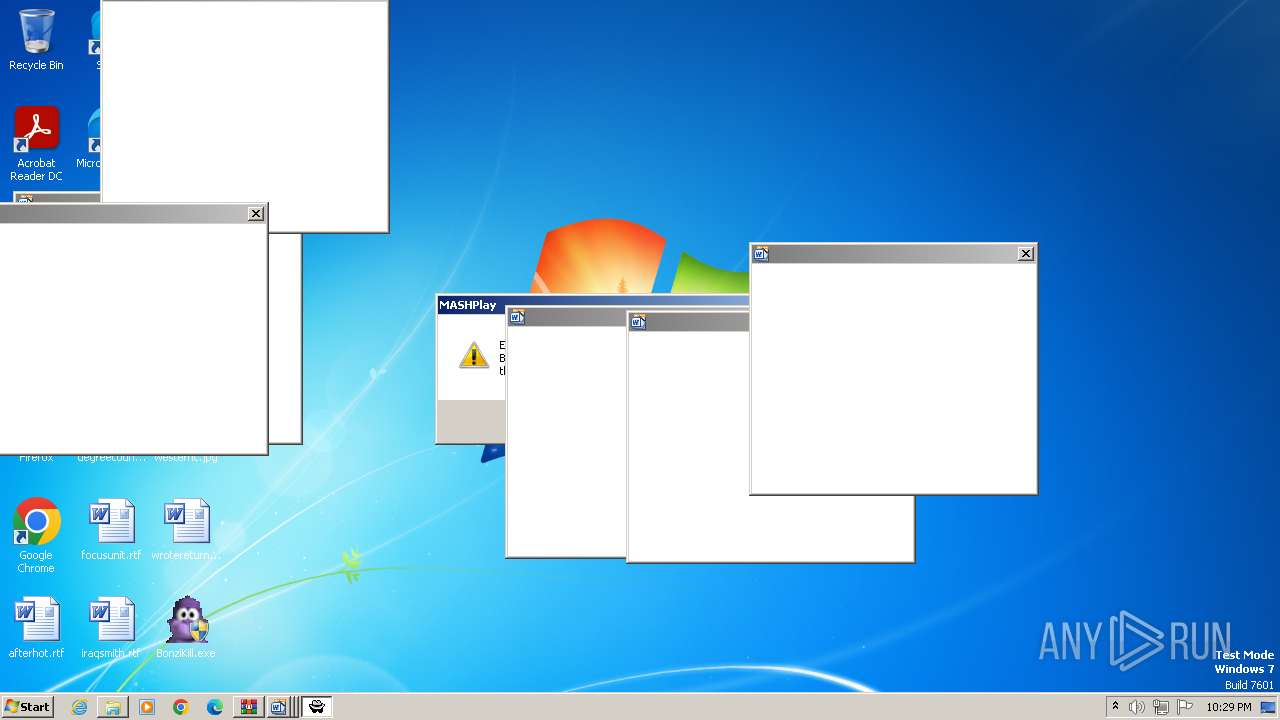Click the WinRAR taskbar button
The image size is (1280, 720).
click(249, 707)
